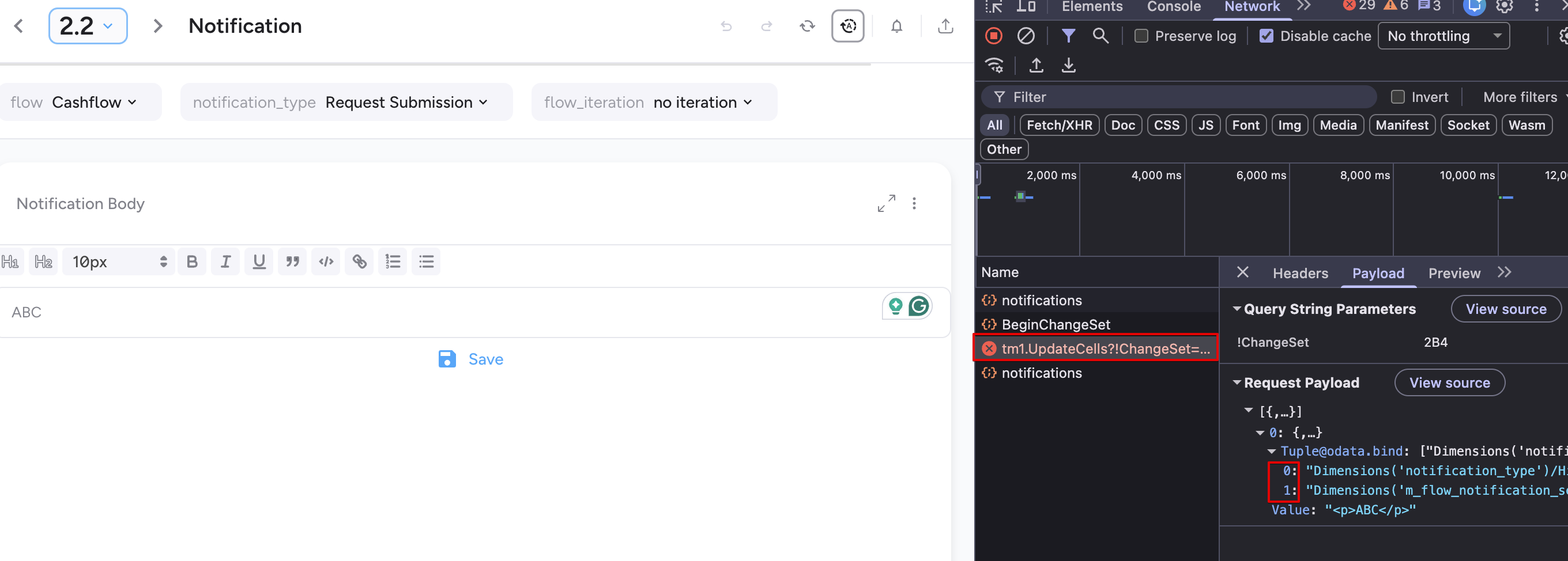Apply italic formatting in editor toolbar
Viewport: 1568px width, 561px height.
click(x=225, y=261)
